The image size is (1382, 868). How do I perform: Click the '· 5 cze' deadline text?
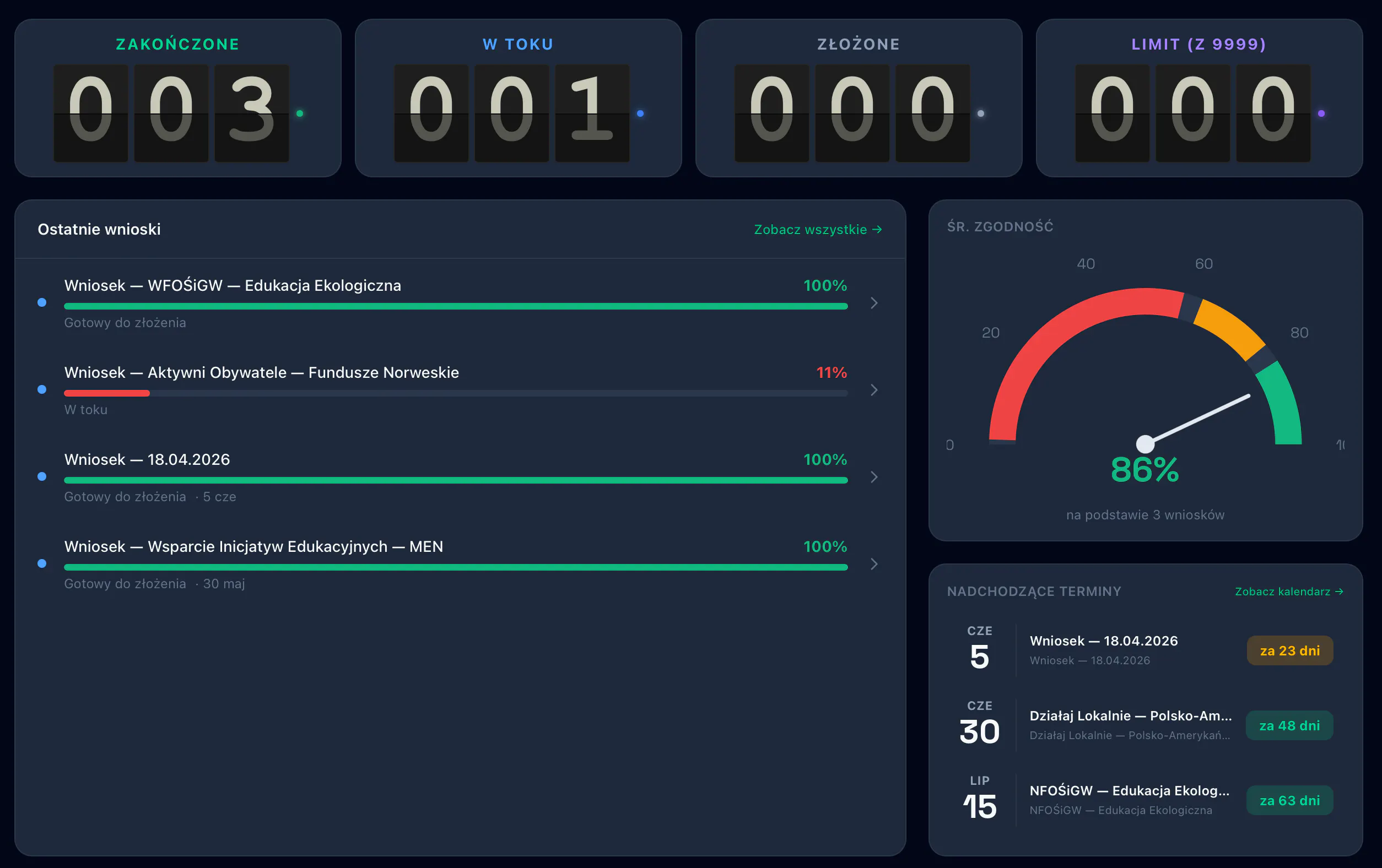pos(216,497)
